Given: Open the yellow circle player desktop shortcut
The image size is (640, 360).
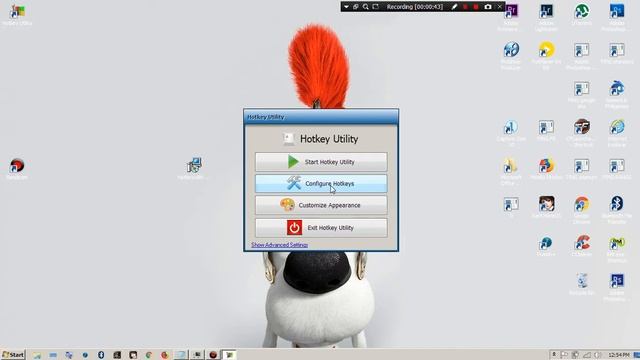Looking at the screenshot, I should 546,55.
